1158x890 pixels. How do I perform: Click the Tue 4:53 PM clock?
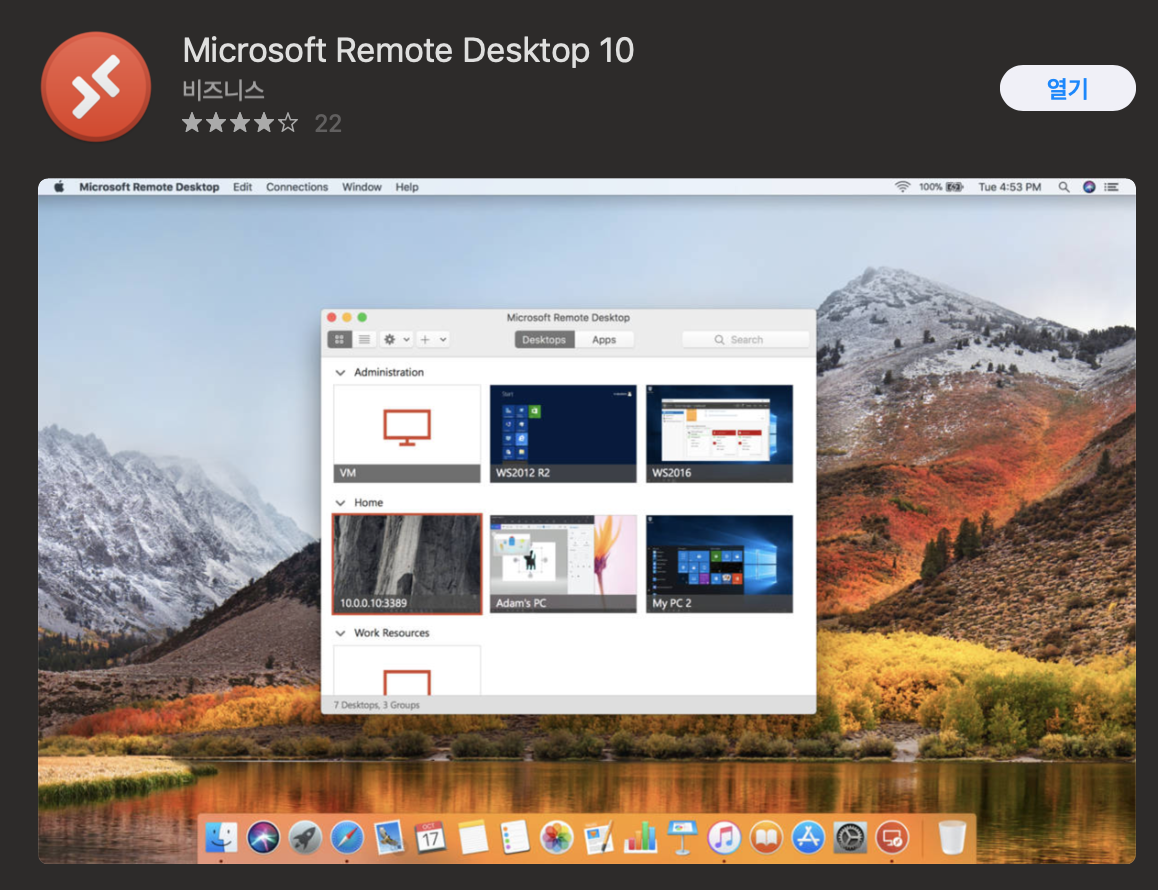coord(1010,187)
